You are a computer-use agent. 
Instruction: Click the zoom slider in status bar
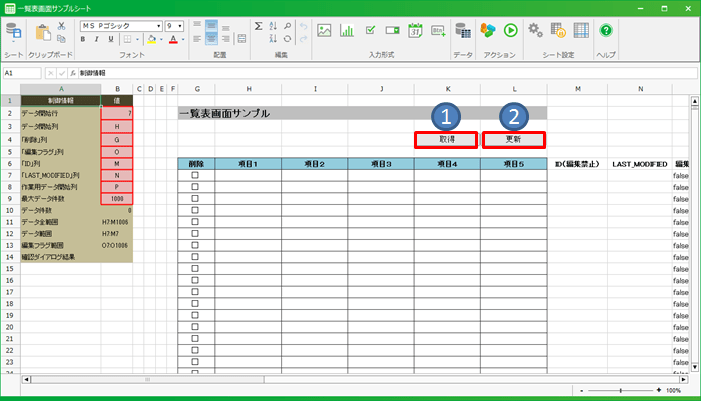click(620, 390)
